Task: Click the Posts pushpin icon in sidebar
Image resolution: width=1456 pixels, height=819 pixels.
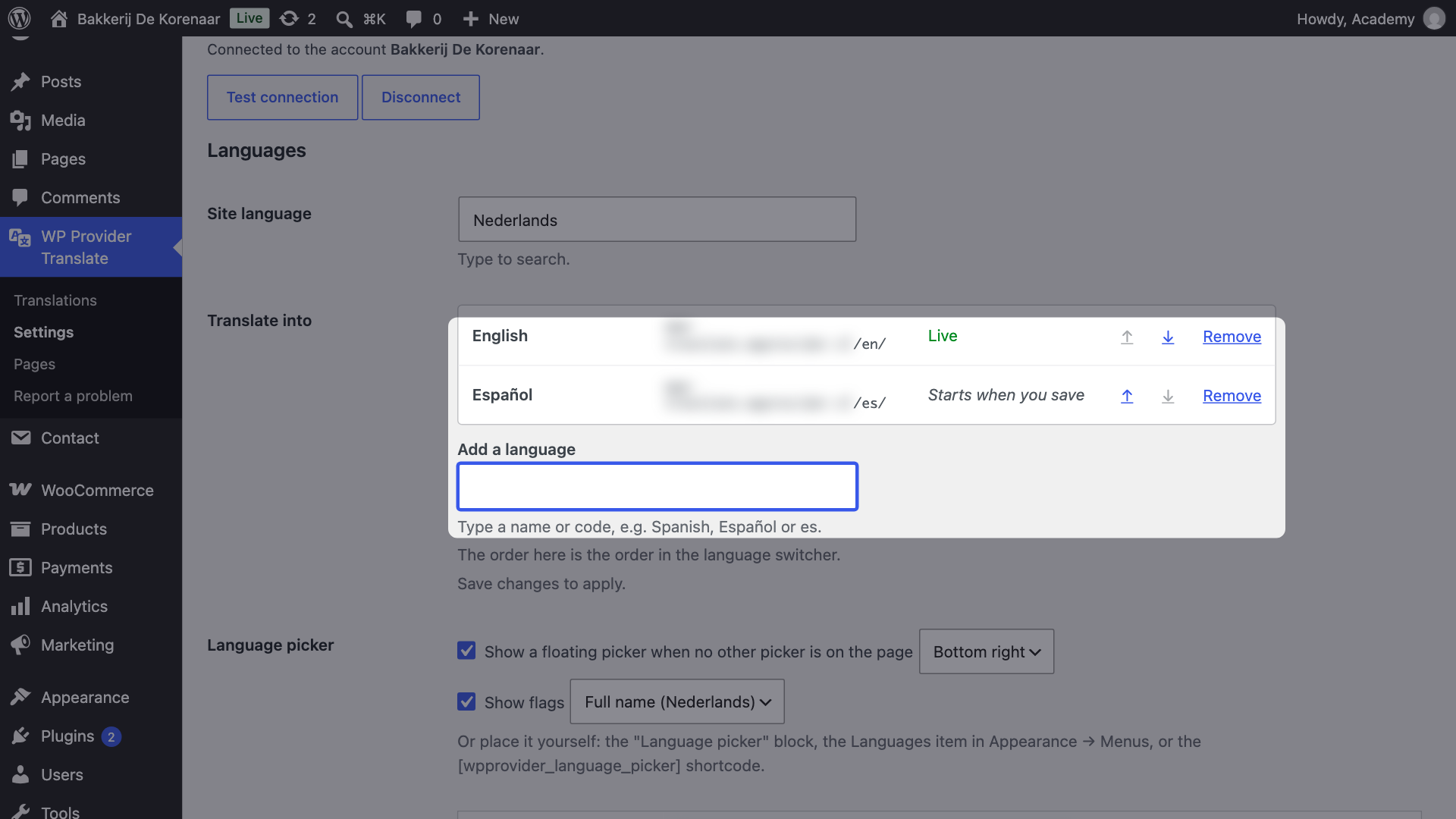Action: [20, 81]
